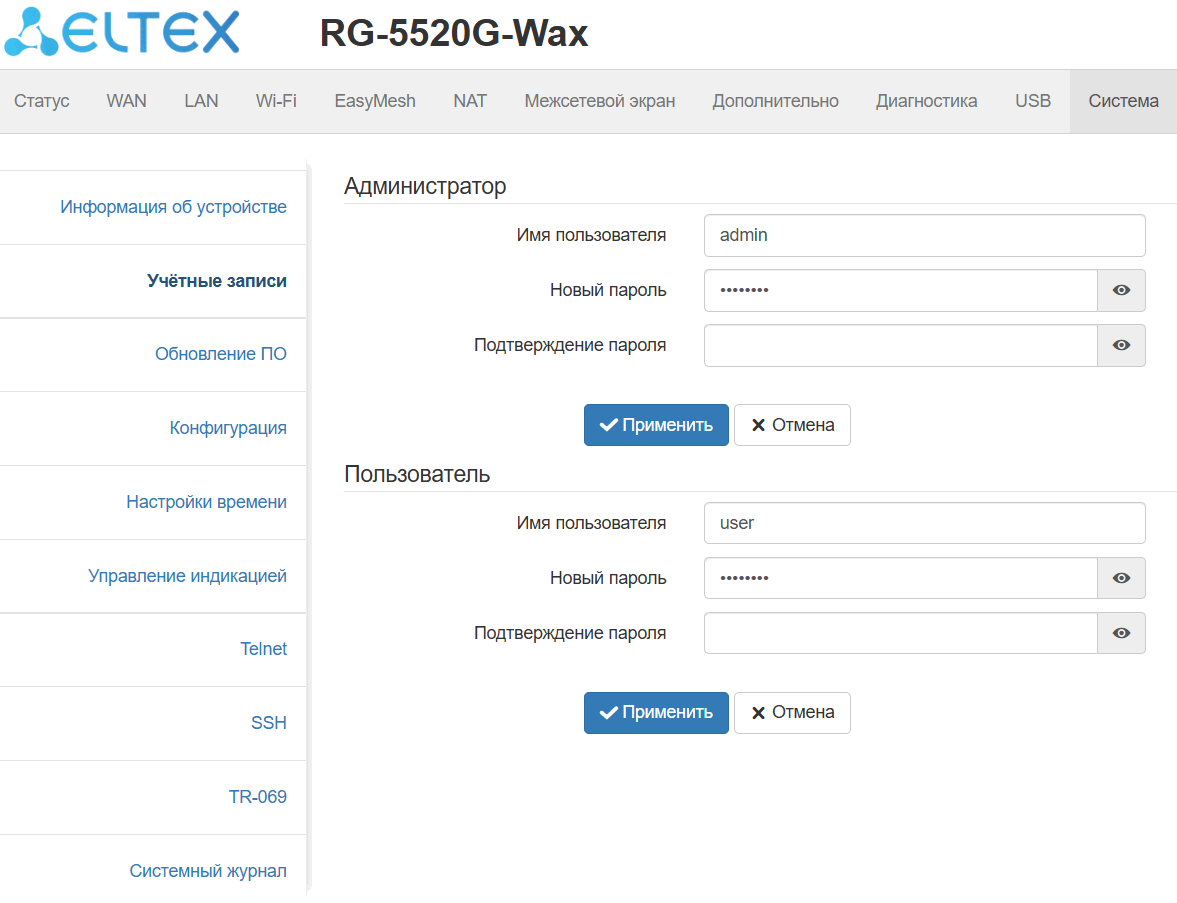This screenshot has width=1177, height=903.
Task: Go to Конфигурация section
Action: click(x=228, y=428)
